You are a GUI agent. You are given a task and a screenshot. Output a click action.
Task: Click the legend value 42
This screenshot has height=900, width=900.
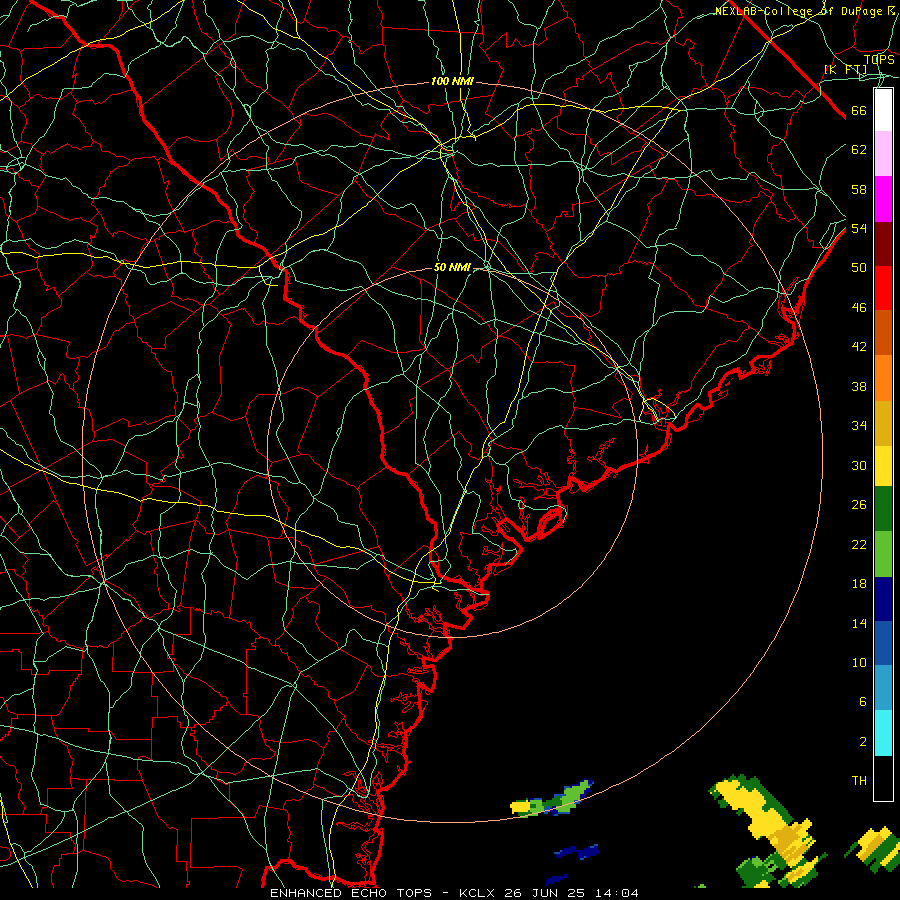(859, 346)
